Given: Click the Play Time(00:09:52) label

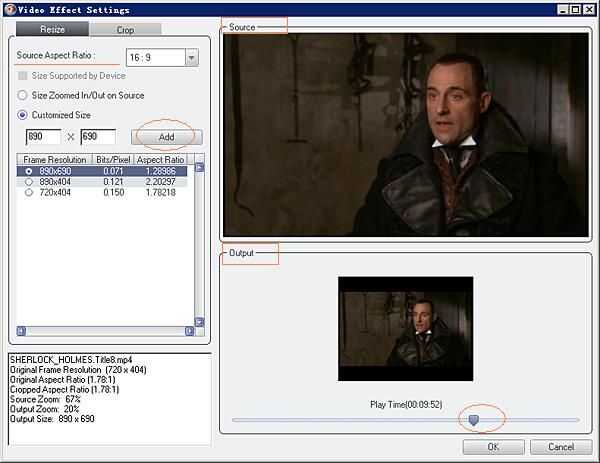Looking at the screenshot, I should (406, 404).
